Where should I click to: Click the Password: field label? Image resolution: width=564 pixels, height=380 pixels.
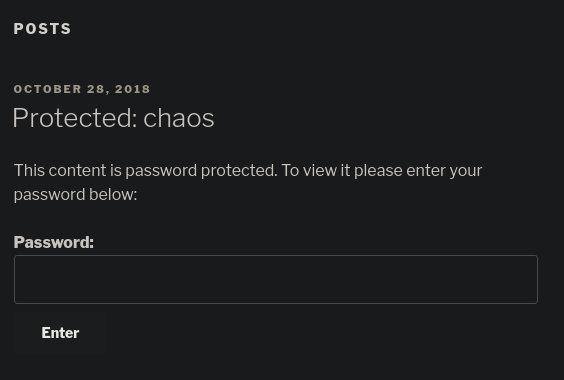click(54, 242)
